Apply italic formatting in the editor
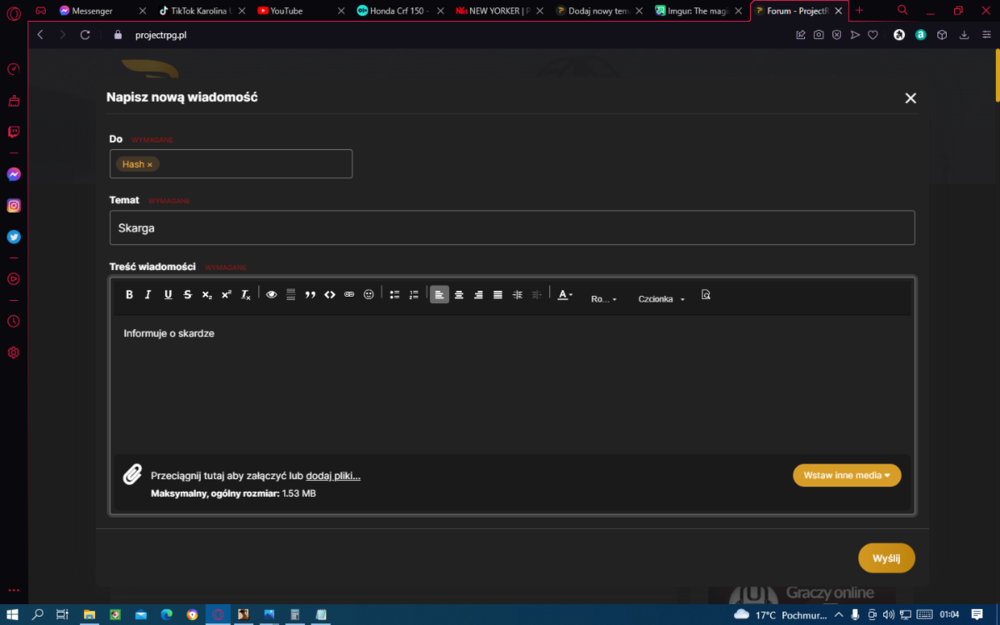Image resolution: width=1000 pixels, height=625 pixels. 148,295
